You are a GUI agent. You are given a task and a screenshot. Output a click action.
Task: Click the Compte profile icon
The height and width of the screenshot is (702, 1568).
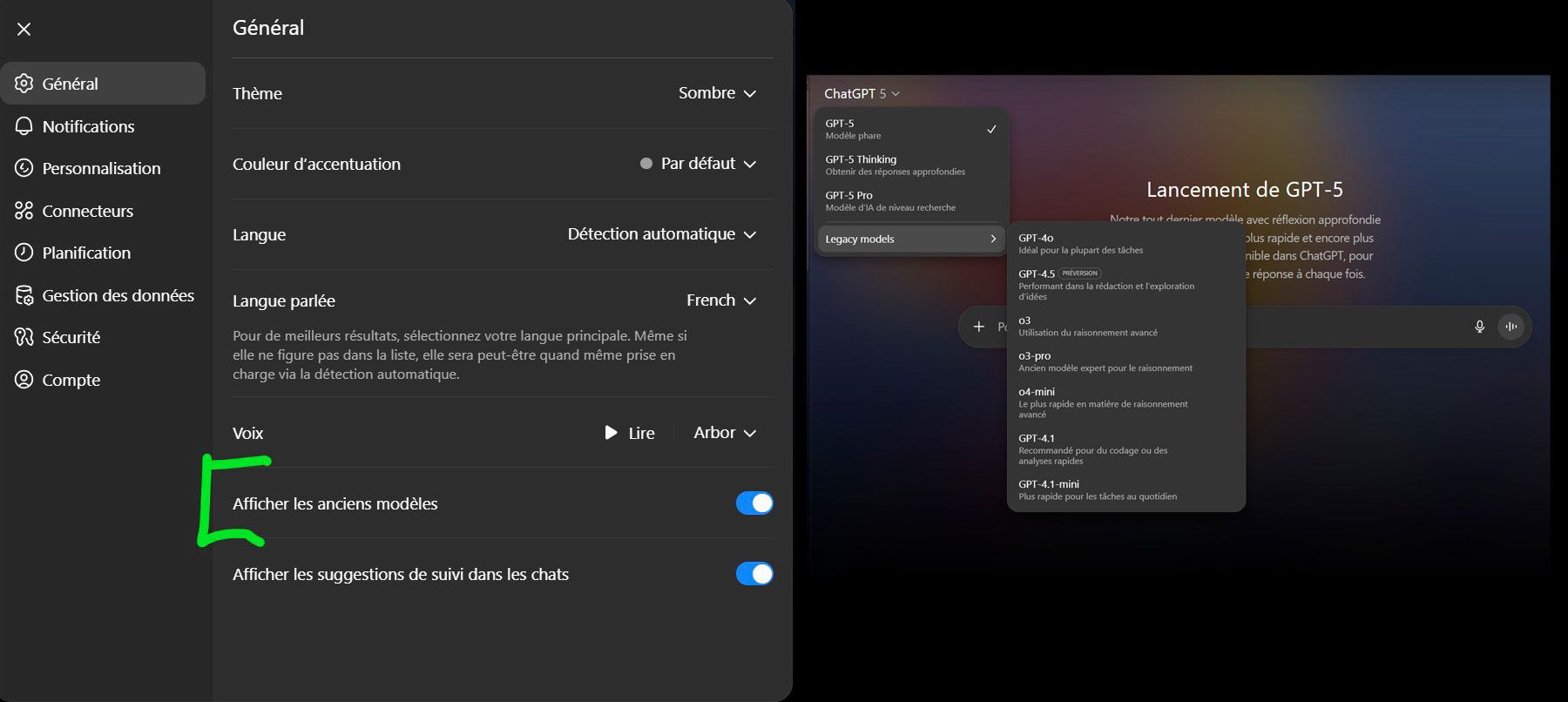tap(24, 380)
